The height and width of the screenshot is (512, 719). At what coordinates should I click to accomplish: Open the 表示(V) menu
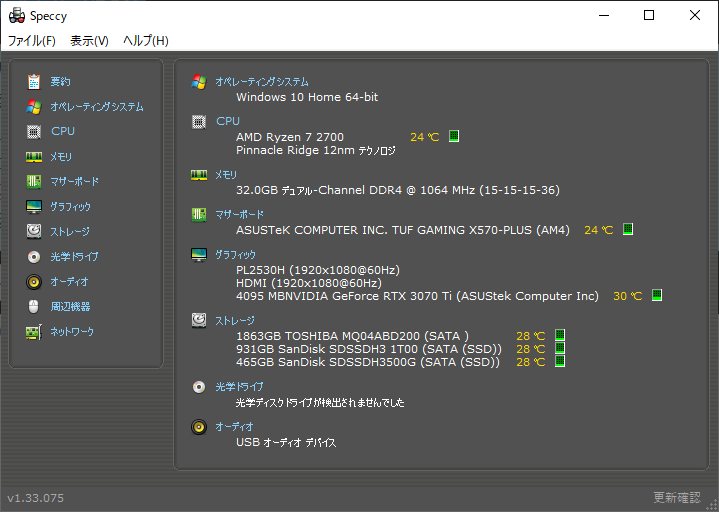click(89, 41)
